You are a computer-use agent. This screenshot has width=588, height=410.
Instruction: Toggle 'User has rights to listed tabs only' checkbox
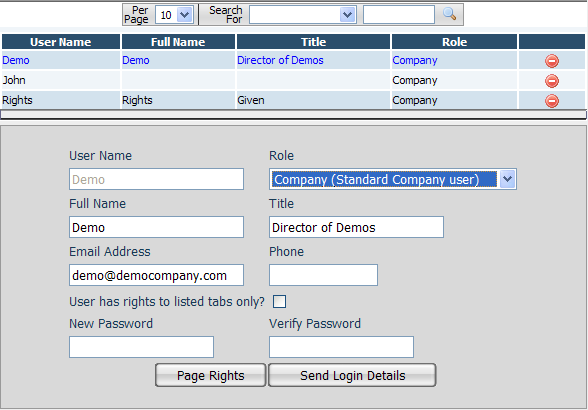click(279, 302)
